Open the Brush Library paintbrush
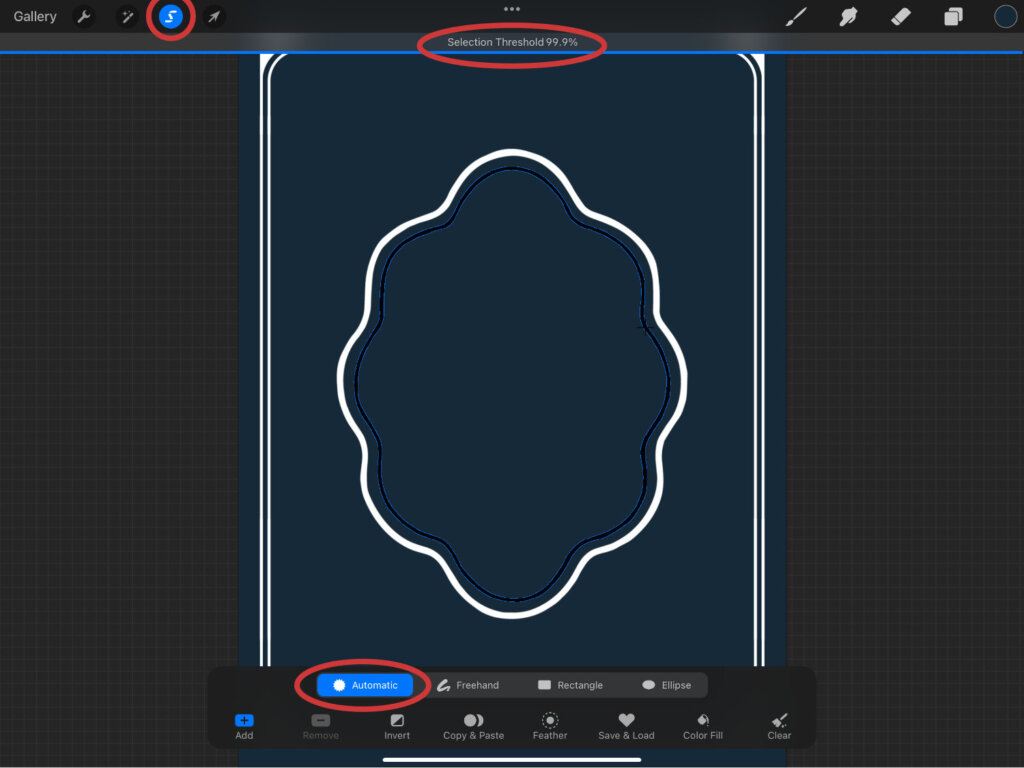This screenshot has width=1024, height=768. click(796, 17)
